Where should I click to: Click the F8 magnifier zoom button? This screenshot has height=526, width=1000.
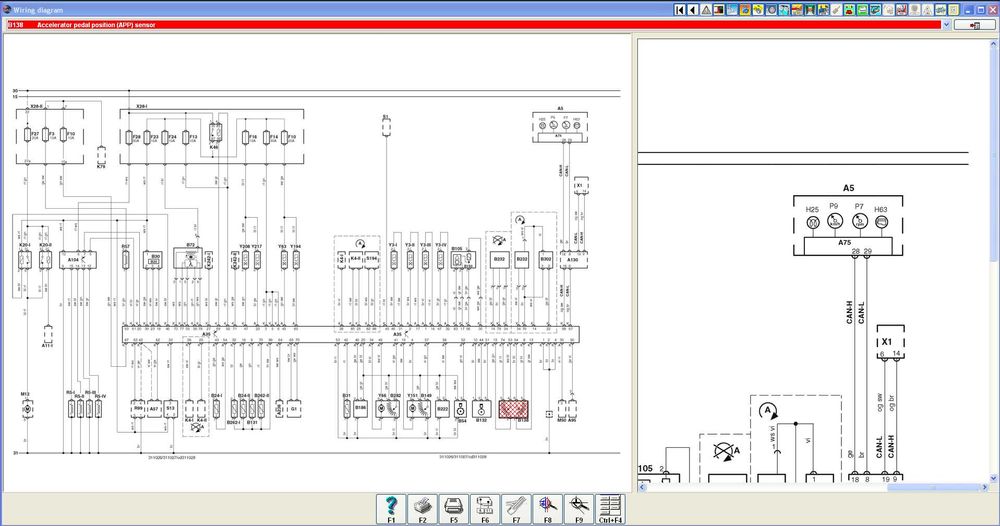pyautogui.click(x=547, y=509)
